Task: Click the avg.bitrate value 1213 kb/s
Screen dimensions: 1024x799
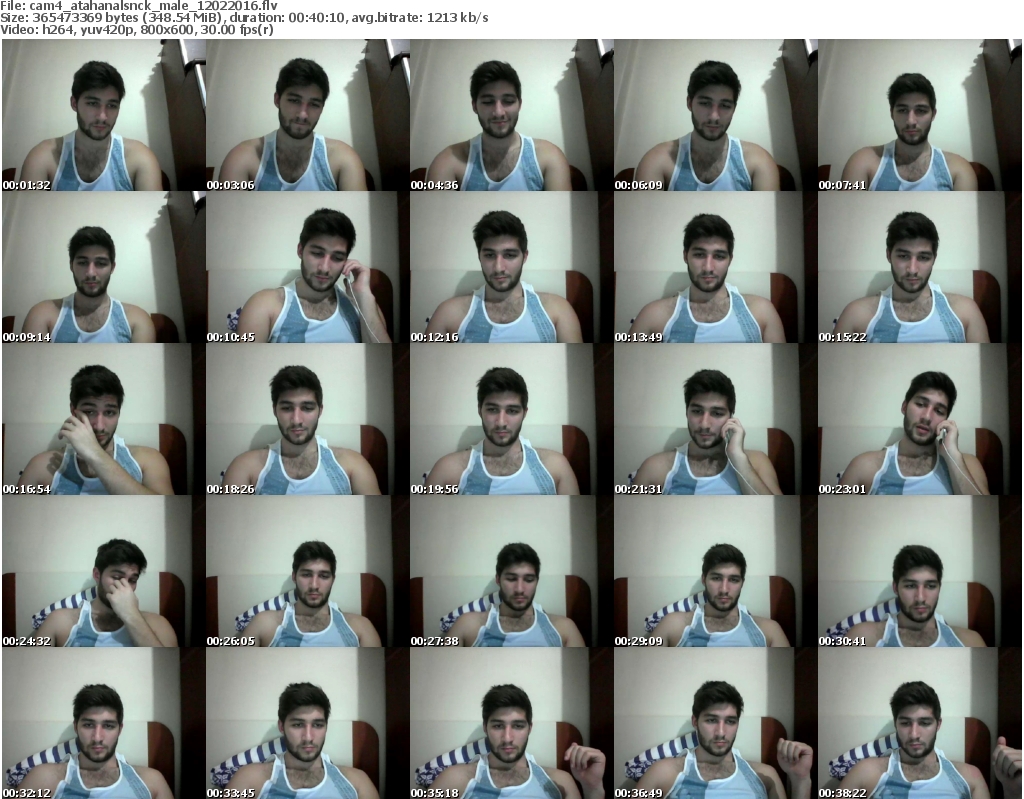Action: 457,18
